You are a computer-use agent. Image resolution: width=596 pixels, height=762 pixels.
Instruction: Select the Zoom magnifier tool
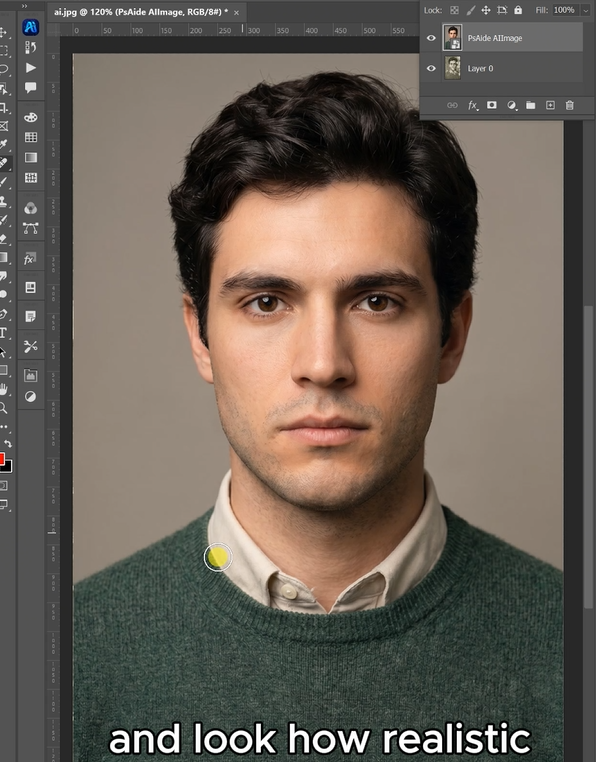pyautogui.click(x=3, y=408)
